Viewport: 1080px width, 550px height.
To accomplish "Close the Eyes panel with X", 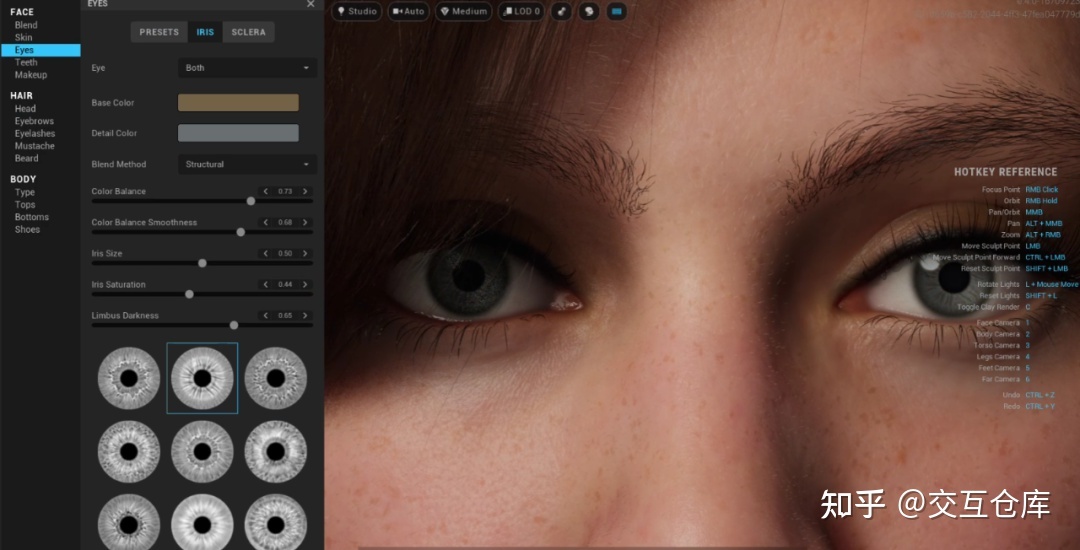I will (311, 4).
